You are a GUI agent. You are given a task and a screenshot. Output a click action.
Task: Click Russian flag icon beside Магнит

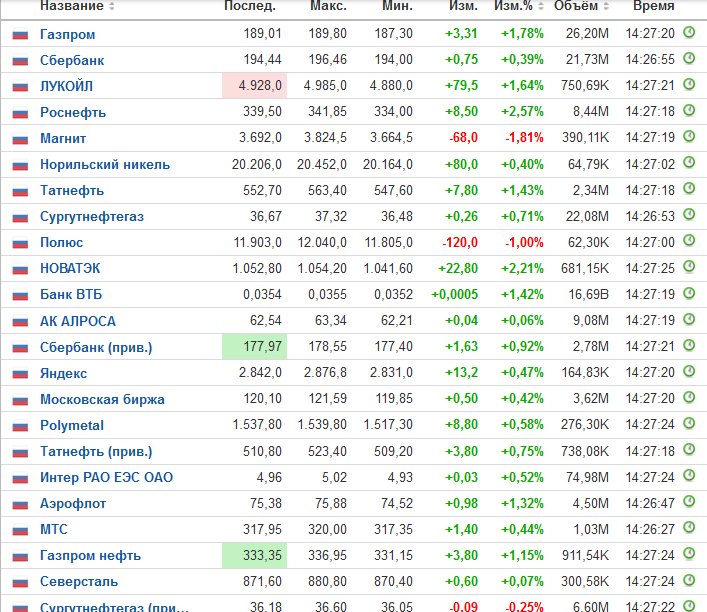pos(20,139)
